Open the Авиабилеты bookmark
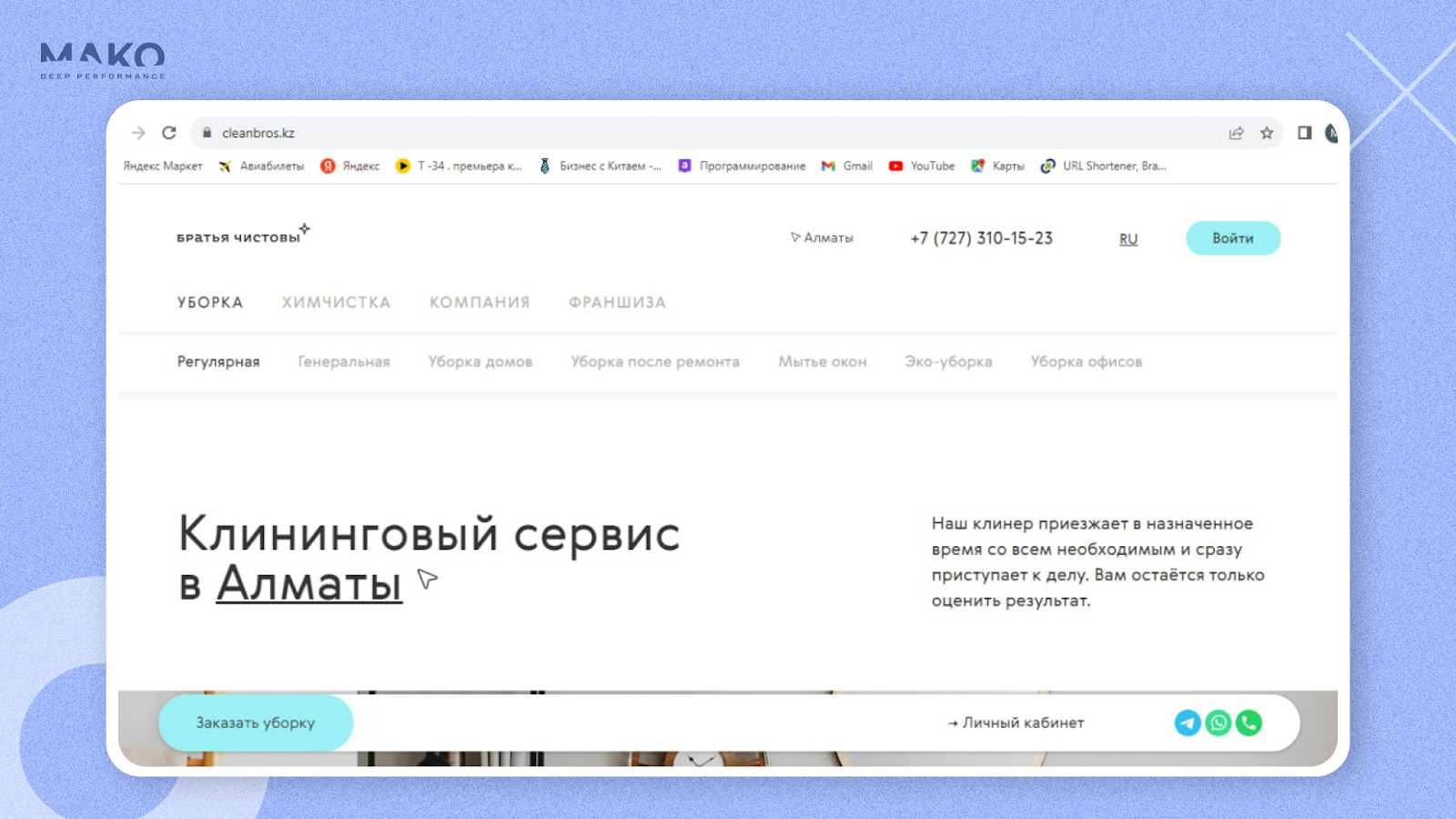Image resolution: width=1456 pixels, height=819 pixels. (261, 167)
